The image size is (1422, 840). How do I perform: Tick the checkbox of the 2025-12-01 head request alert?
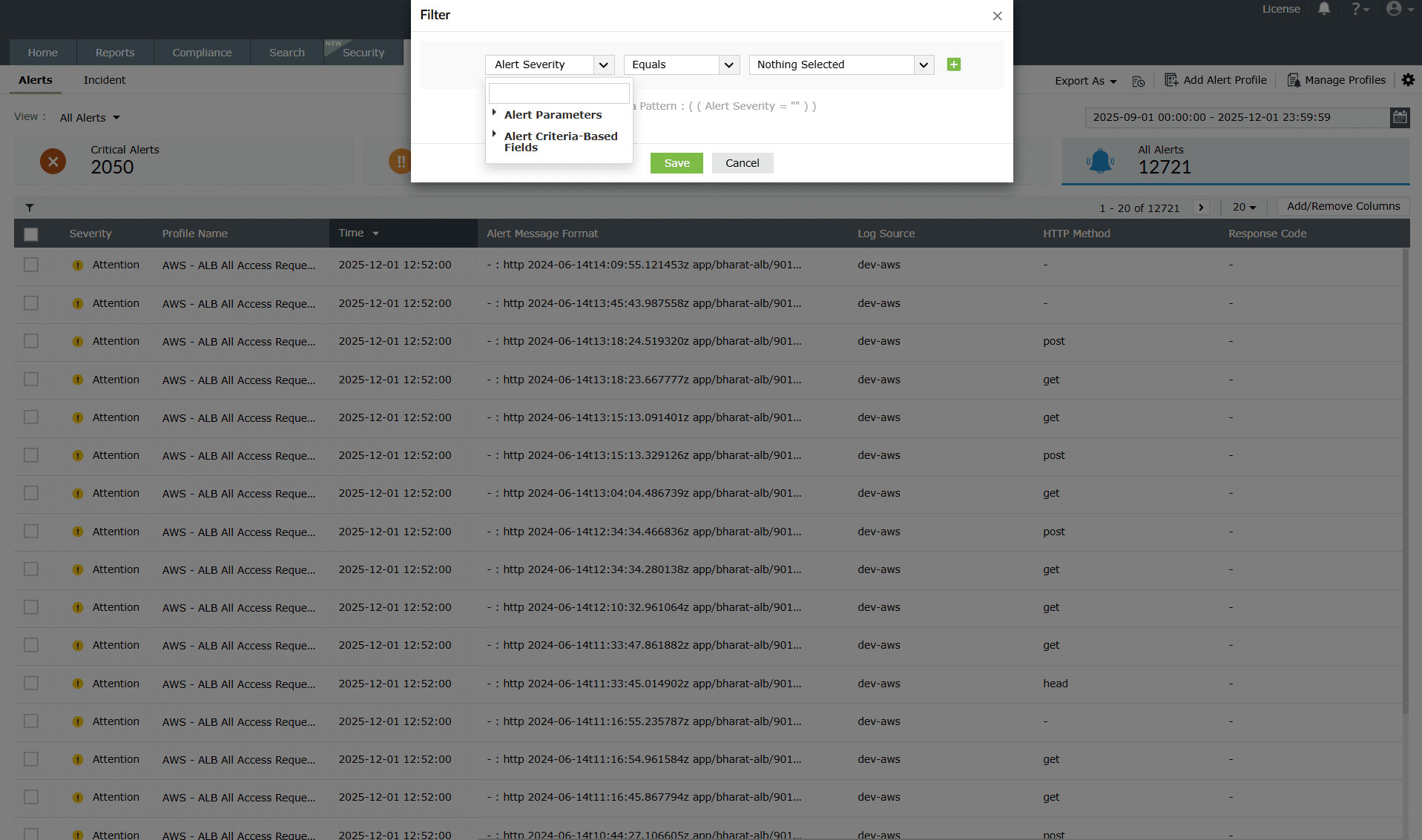coord(30,683)
